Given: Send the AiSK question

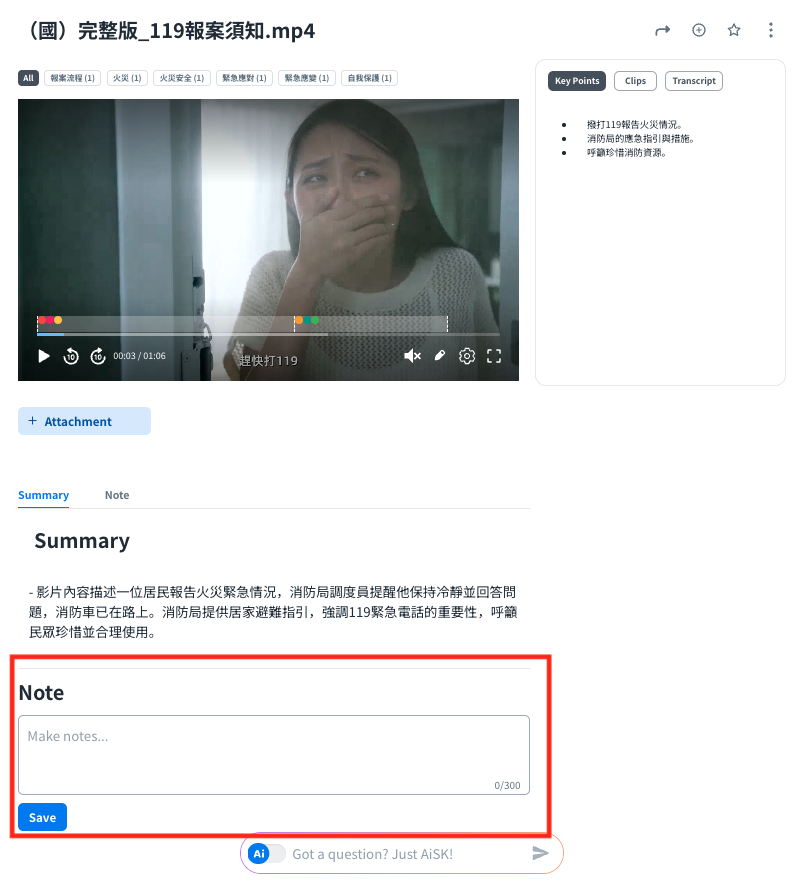Looking at the screenshot, I should coord(540,853).
